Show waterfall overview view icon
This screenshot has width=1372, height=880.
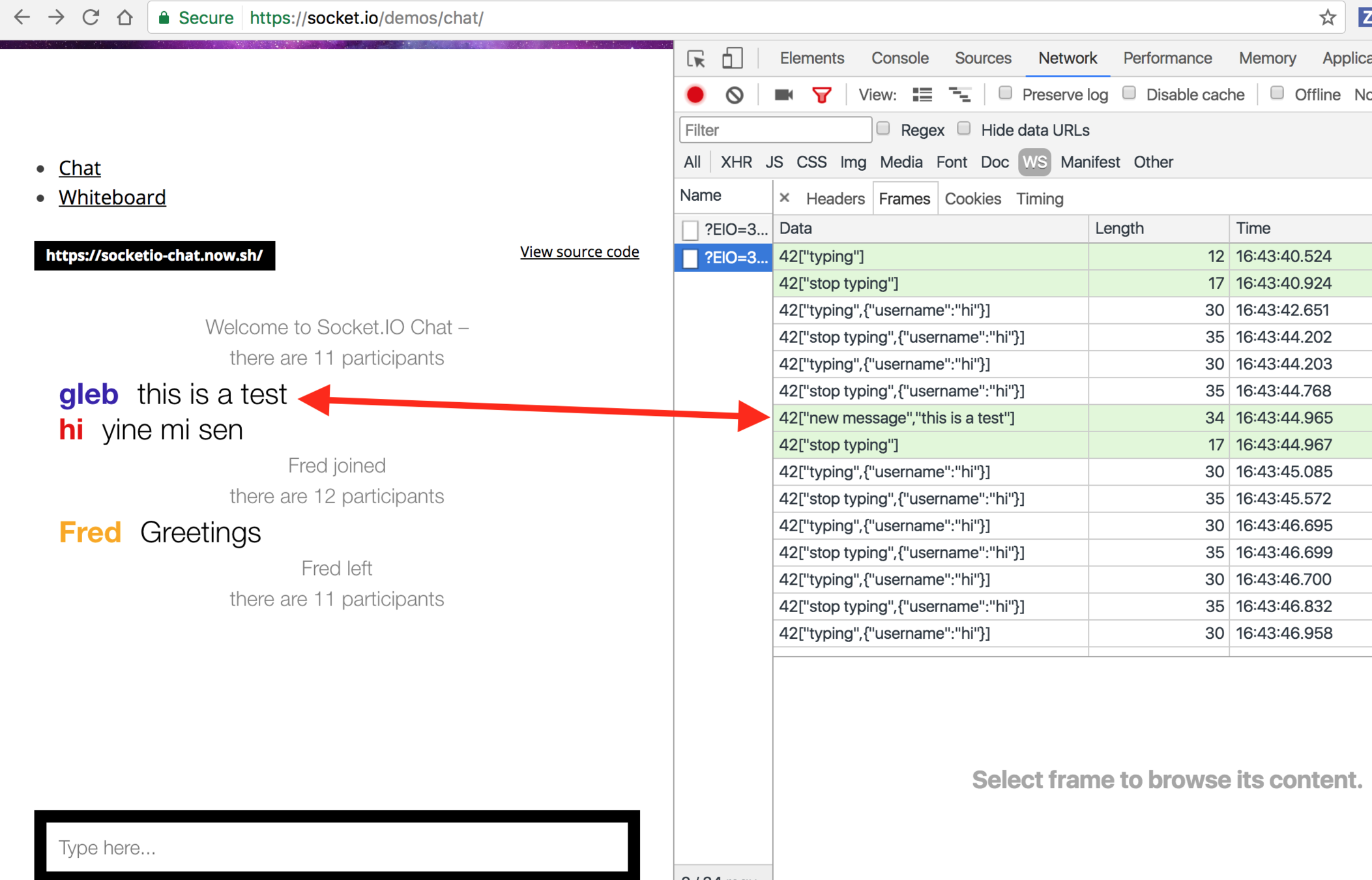coord(959,95)
